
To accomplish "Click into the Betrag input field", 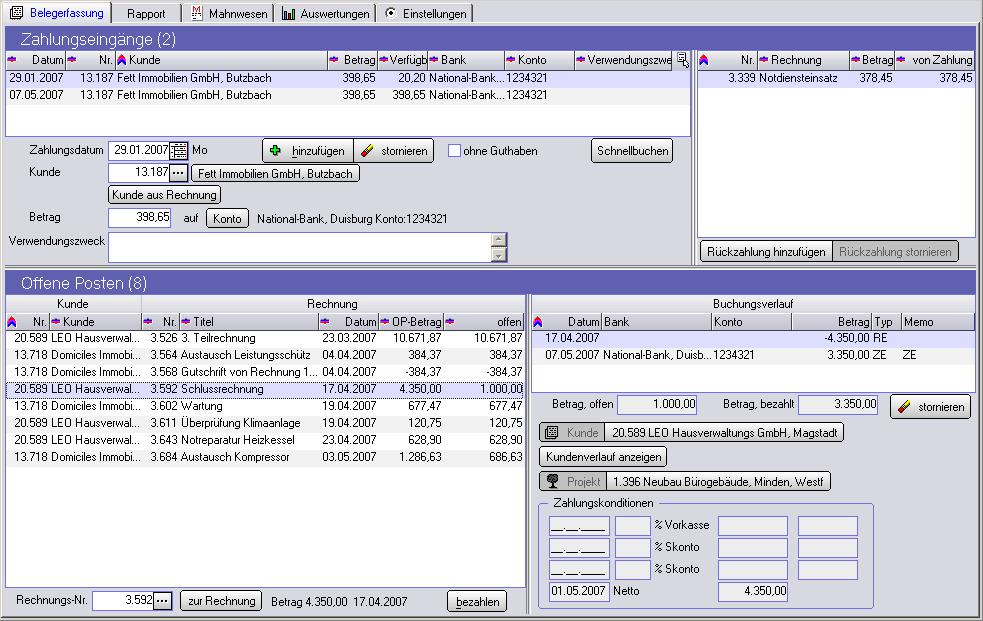I will click(x=140, y=217).
